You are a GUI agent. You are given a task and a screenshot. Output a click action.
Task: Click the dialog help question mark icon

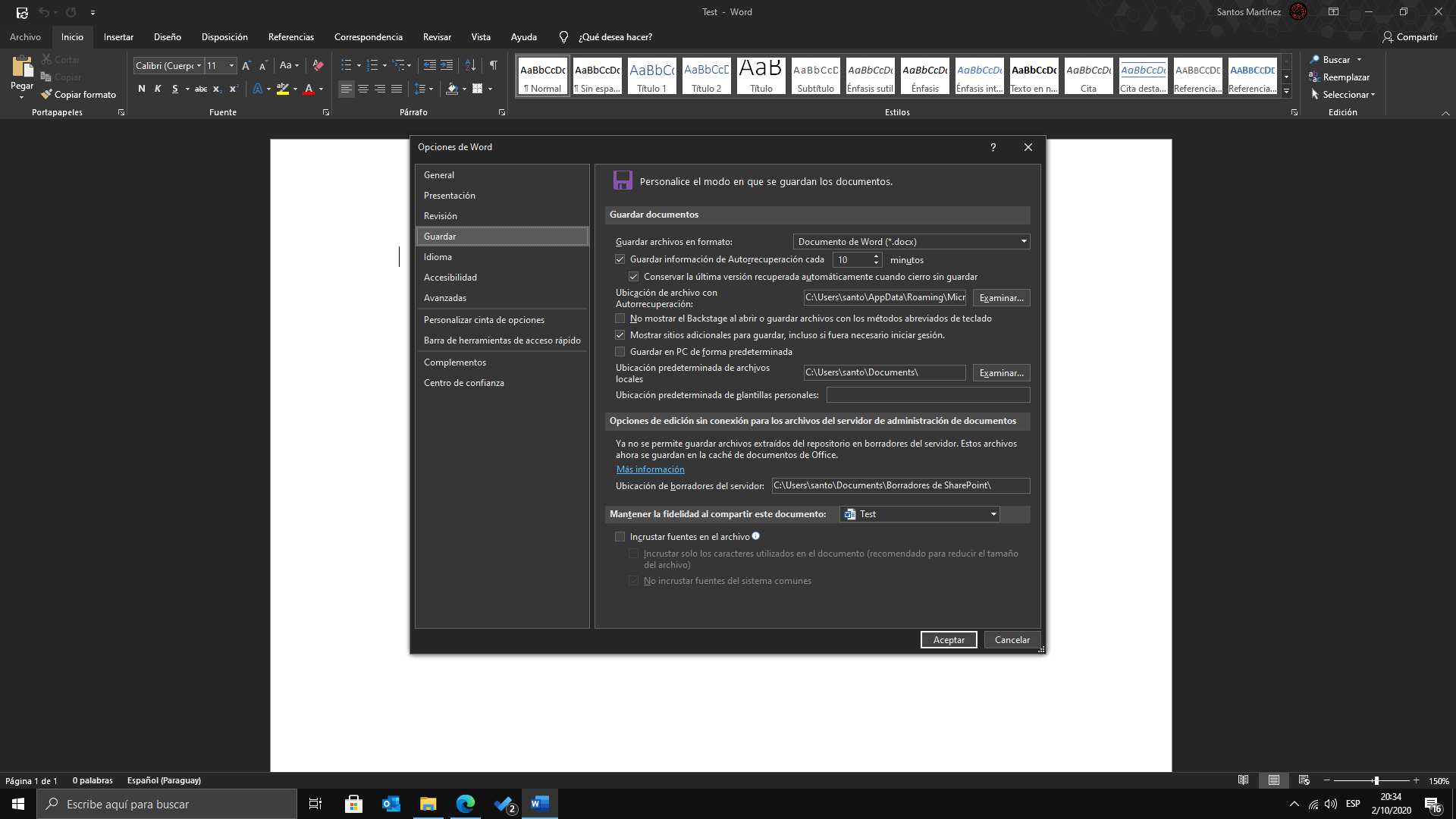pyautogui.click(x=993, y=147)
